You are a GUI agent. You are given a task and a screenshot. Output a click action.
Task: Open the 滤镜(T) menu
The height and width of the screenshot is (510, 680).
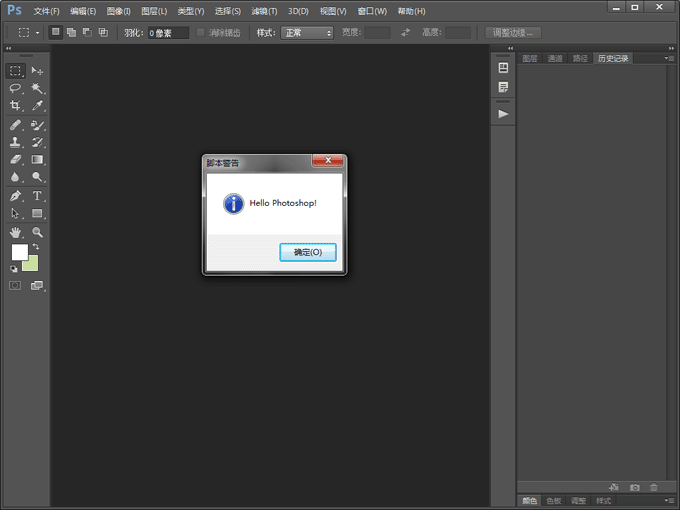pos(264,11)
